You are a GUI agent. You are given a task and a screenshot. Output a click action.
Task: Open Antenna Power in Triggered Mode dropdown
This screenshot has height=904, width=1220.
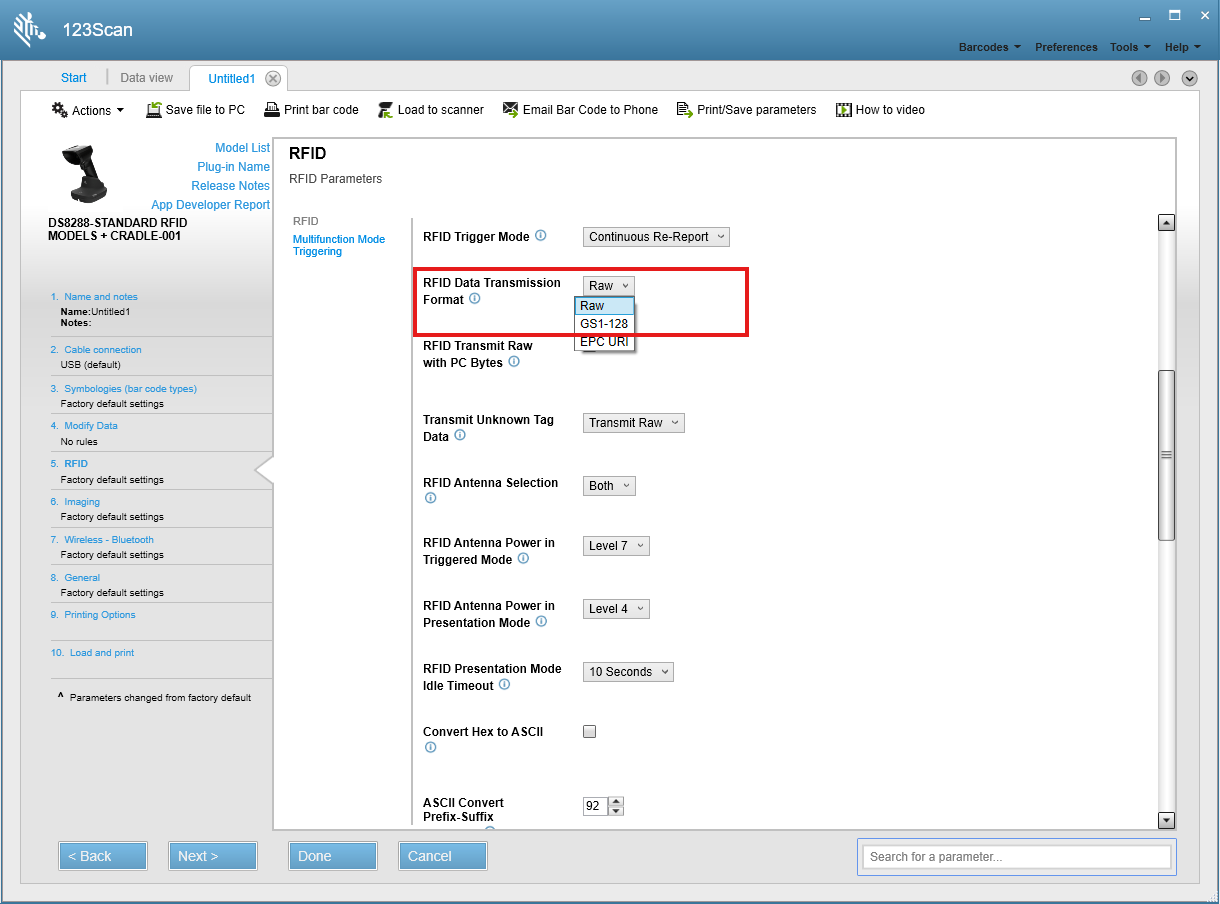click(616, 546)
